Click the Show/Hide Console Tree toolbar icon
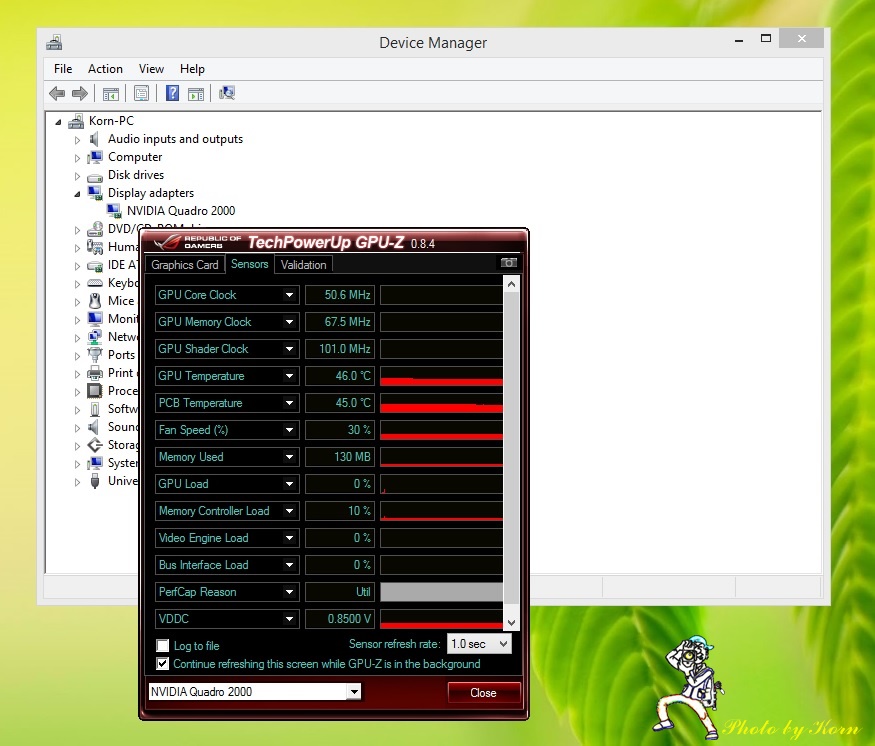The height and width of the screenshot is (746, 875). tap(110, 94)
